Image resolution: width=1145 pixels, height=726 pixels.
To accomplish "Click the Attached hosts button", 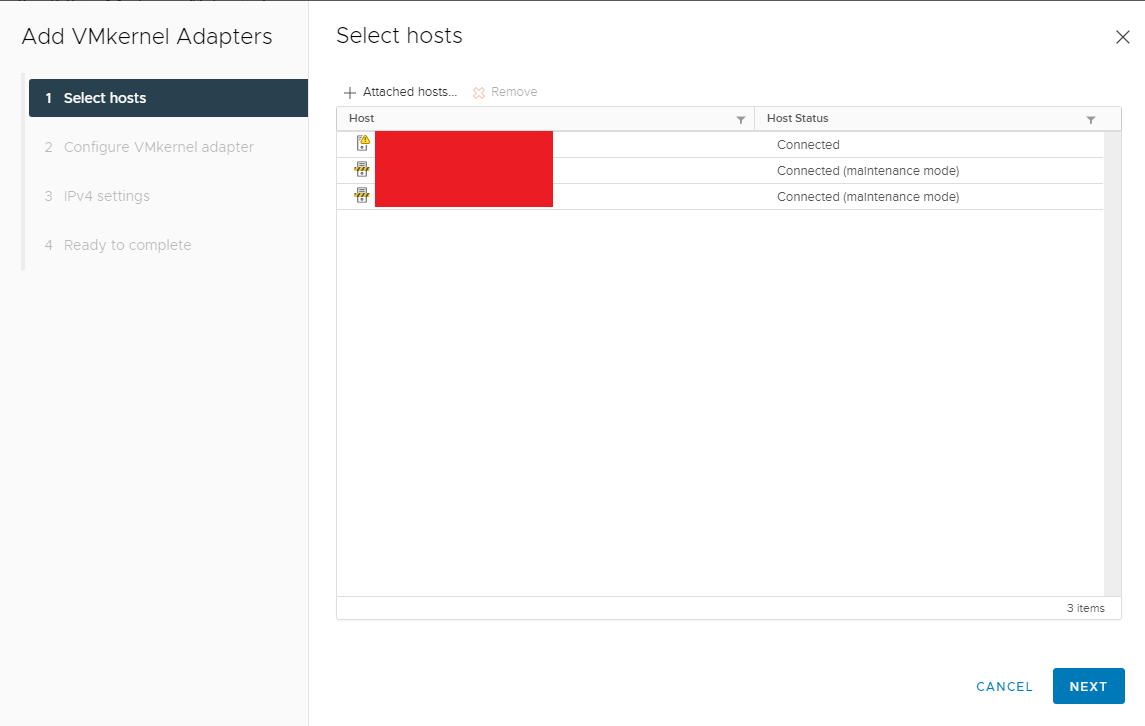I will 400,92.
